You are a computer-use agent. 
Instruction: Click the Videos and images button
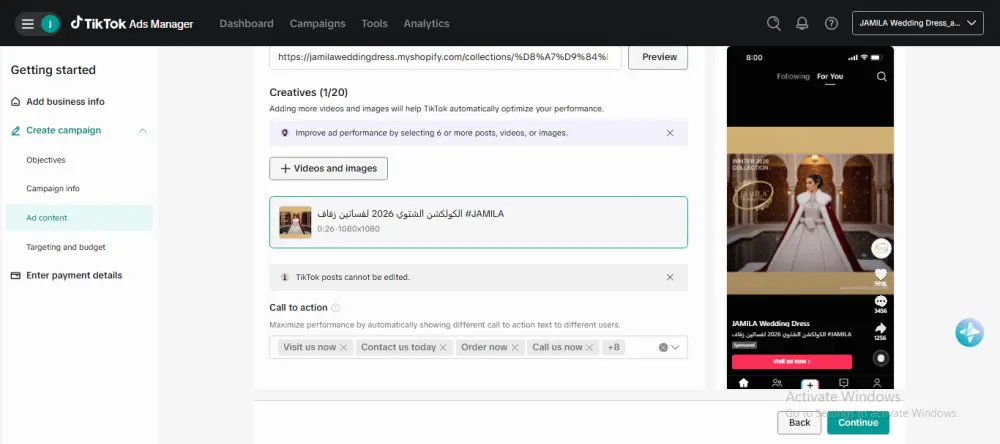pyautogui.click(x=328, y=168)
